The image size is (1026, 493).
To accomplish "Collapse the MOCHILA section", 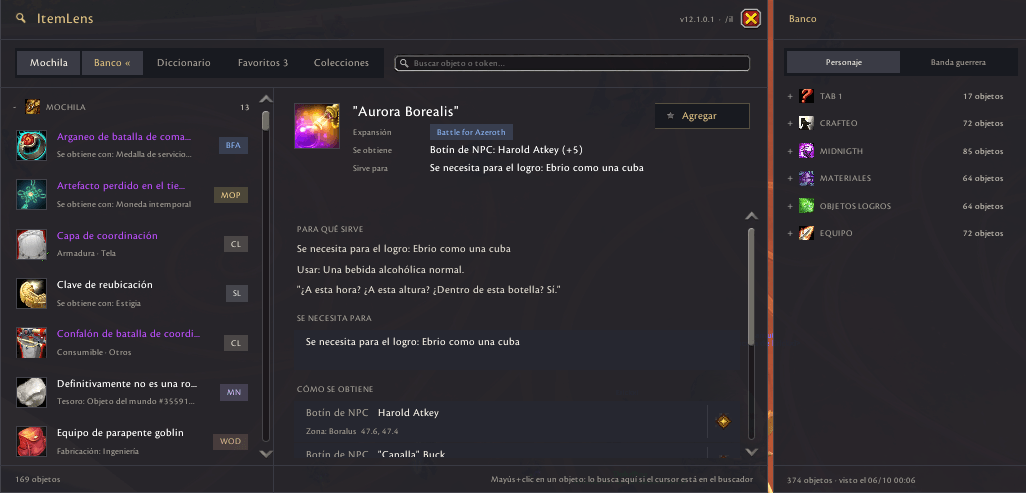I will coord(15,107).
